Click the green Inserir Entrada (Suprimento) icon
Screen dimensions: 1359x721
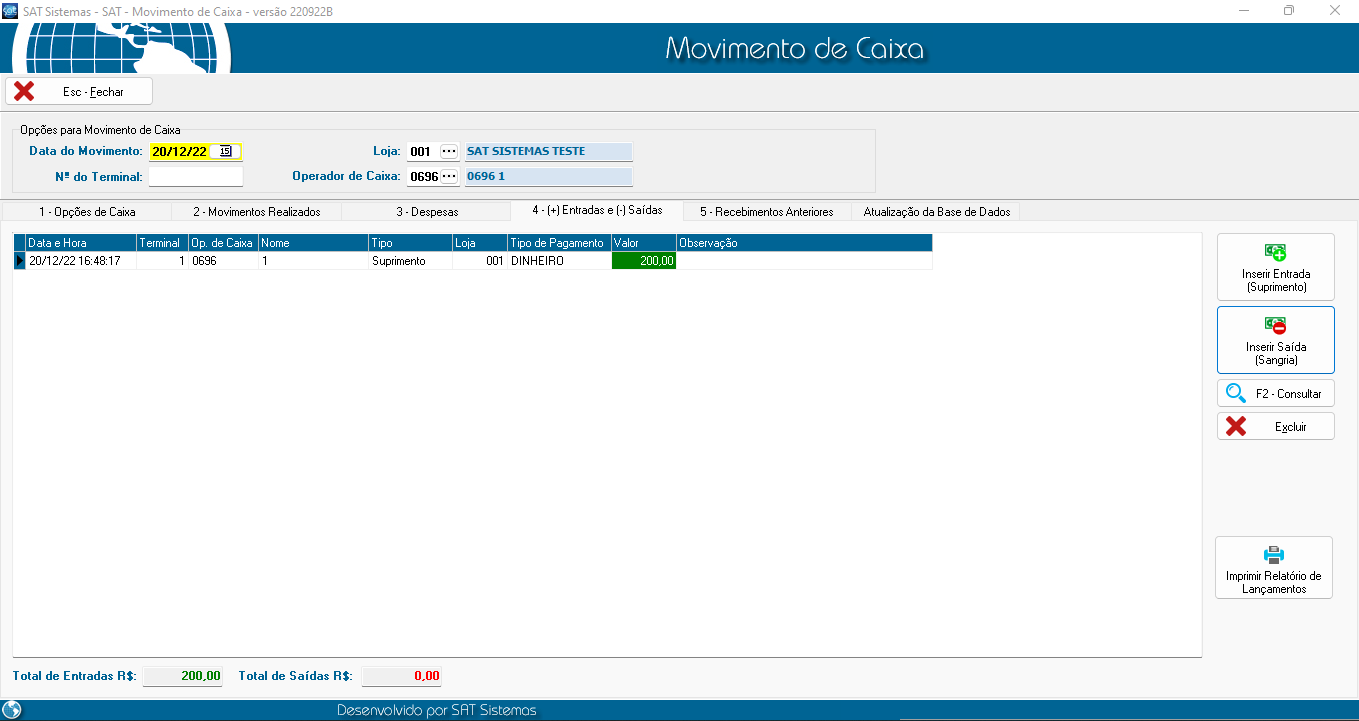(1275, 253)
